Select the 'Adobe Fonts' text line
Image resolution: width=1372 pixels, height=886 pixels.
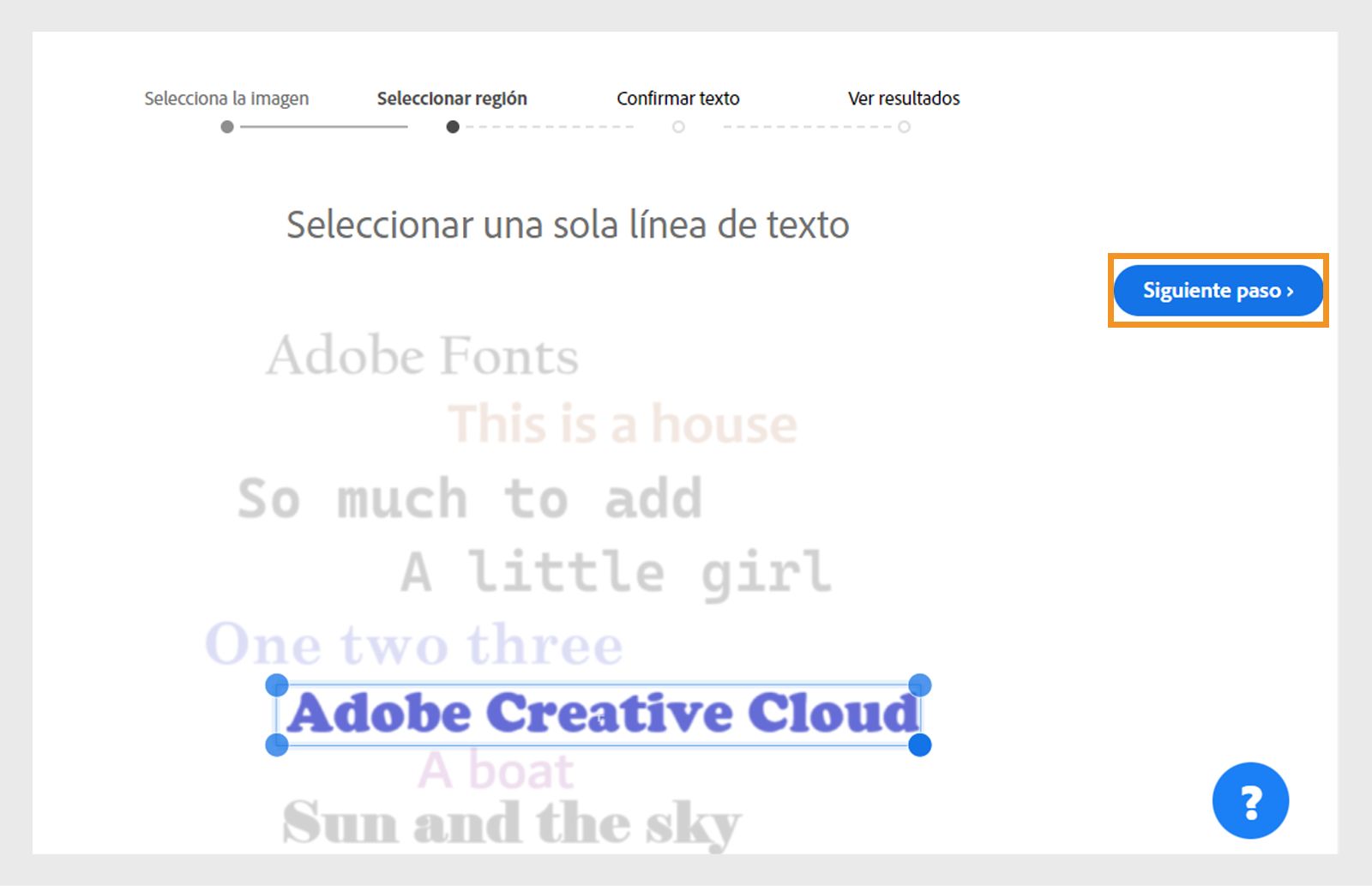[x=422, y=355]
